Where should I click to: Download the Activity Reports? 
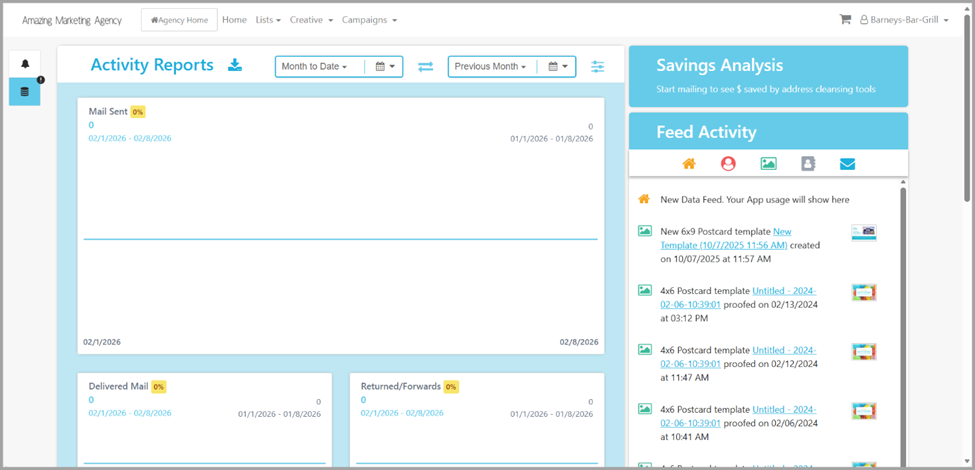(235, 66)
